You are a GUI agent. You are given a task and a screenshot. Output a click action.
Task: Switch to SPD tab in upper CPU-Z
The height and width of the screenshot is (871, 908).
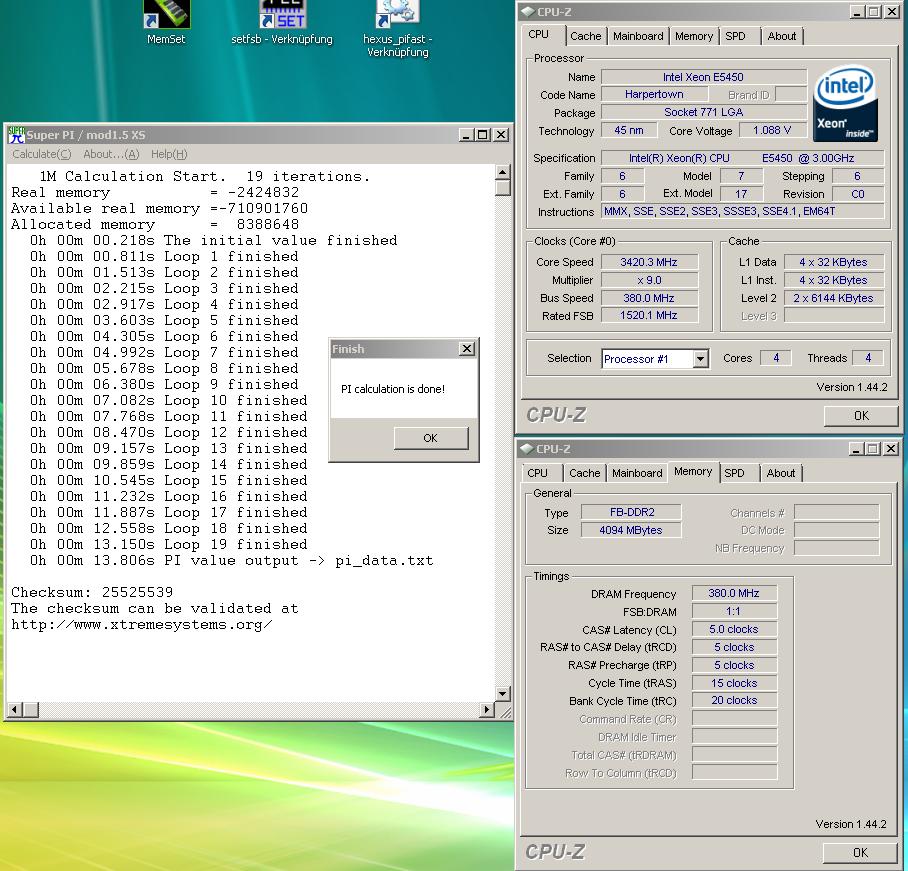[735, 36]
